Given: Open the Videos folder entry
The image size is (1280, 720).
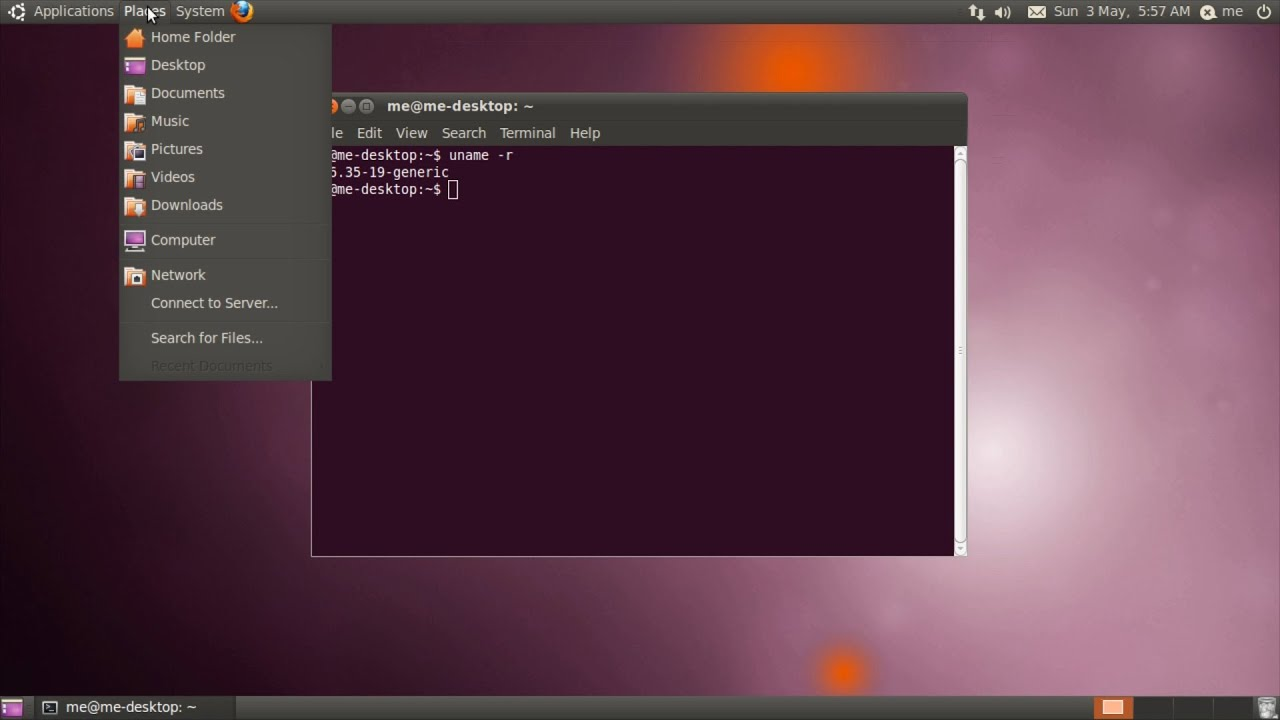Looking at the screenshot, I should [225, 177].
